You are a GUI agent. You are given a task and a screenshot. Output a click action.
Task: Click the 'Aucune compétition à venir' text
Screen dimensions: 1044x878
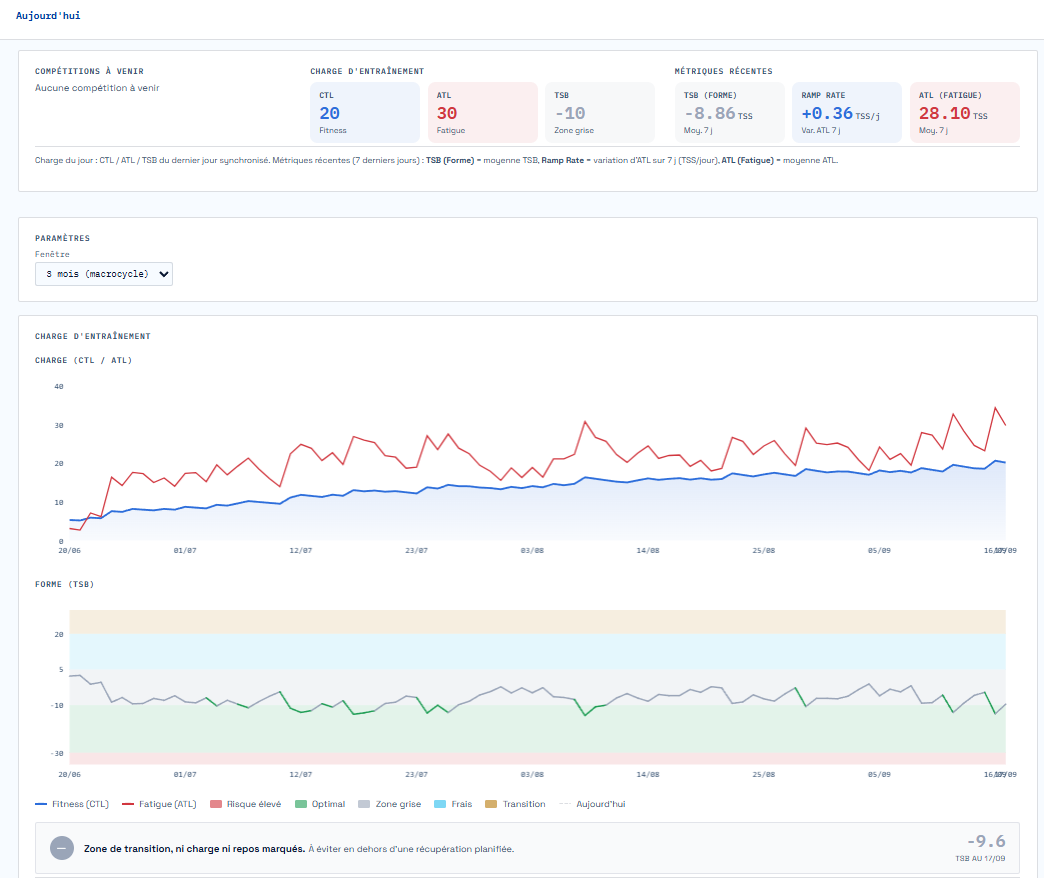(x=97, y=88)
